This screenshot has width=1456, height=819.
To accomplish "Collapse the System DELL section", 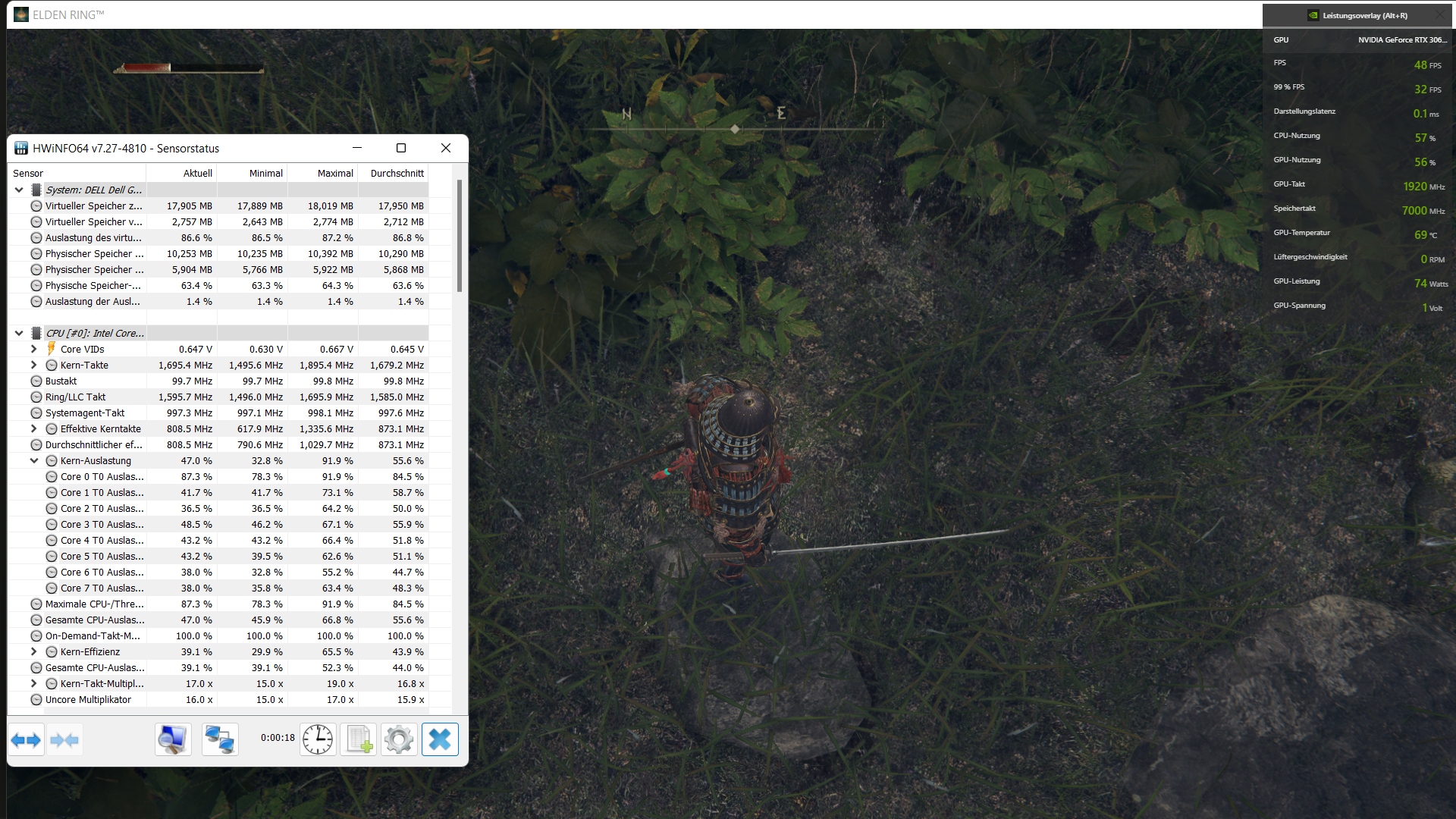I will [19, 190].
